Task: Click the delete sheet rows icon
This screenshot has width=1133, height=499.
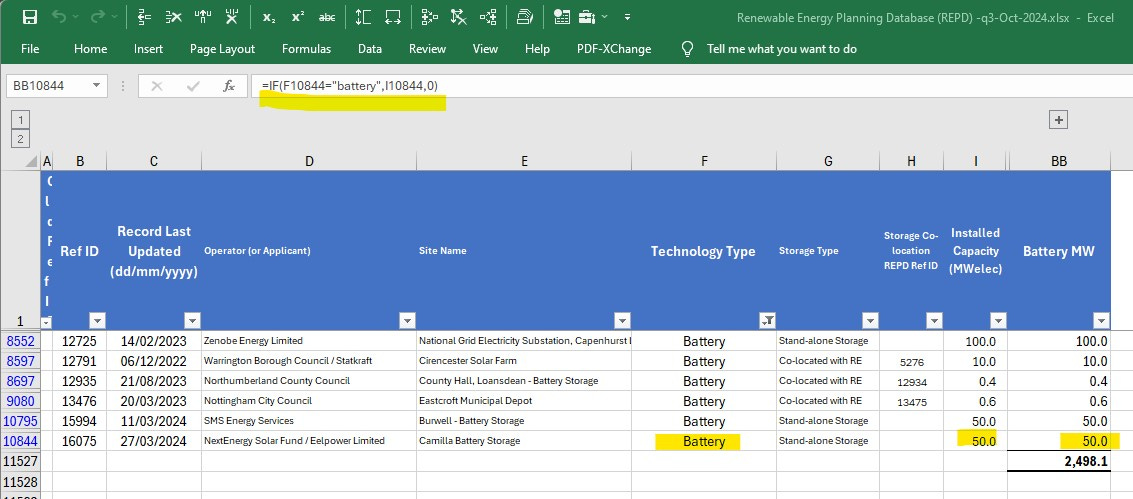Action: click(173, 17)
